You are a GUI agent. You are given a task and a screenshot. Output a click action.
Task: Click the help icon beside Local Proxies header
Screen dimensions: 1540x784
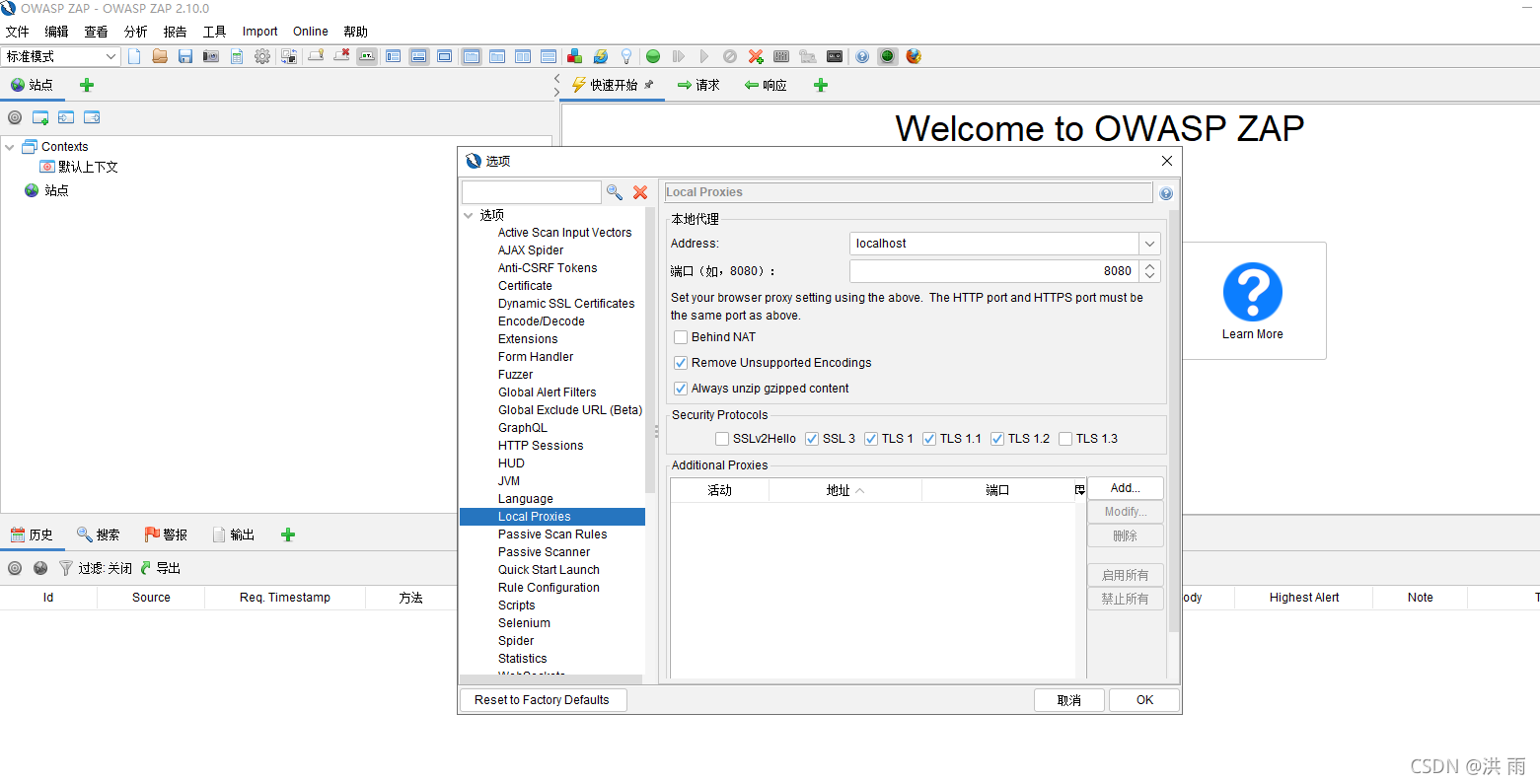(1166, 193)
